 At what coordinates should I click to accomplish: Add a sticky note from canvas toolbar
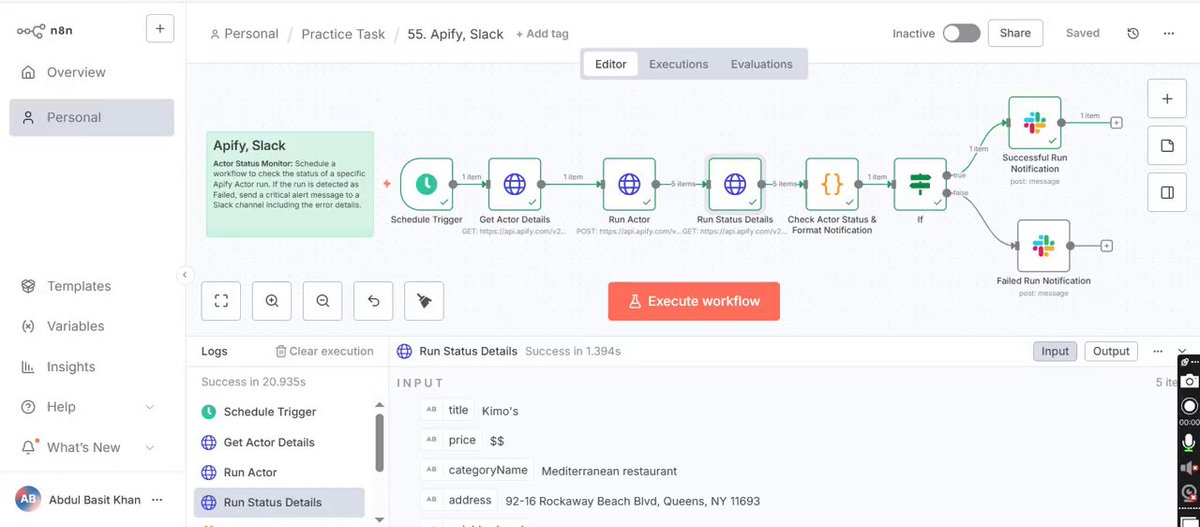[1166, 146]
